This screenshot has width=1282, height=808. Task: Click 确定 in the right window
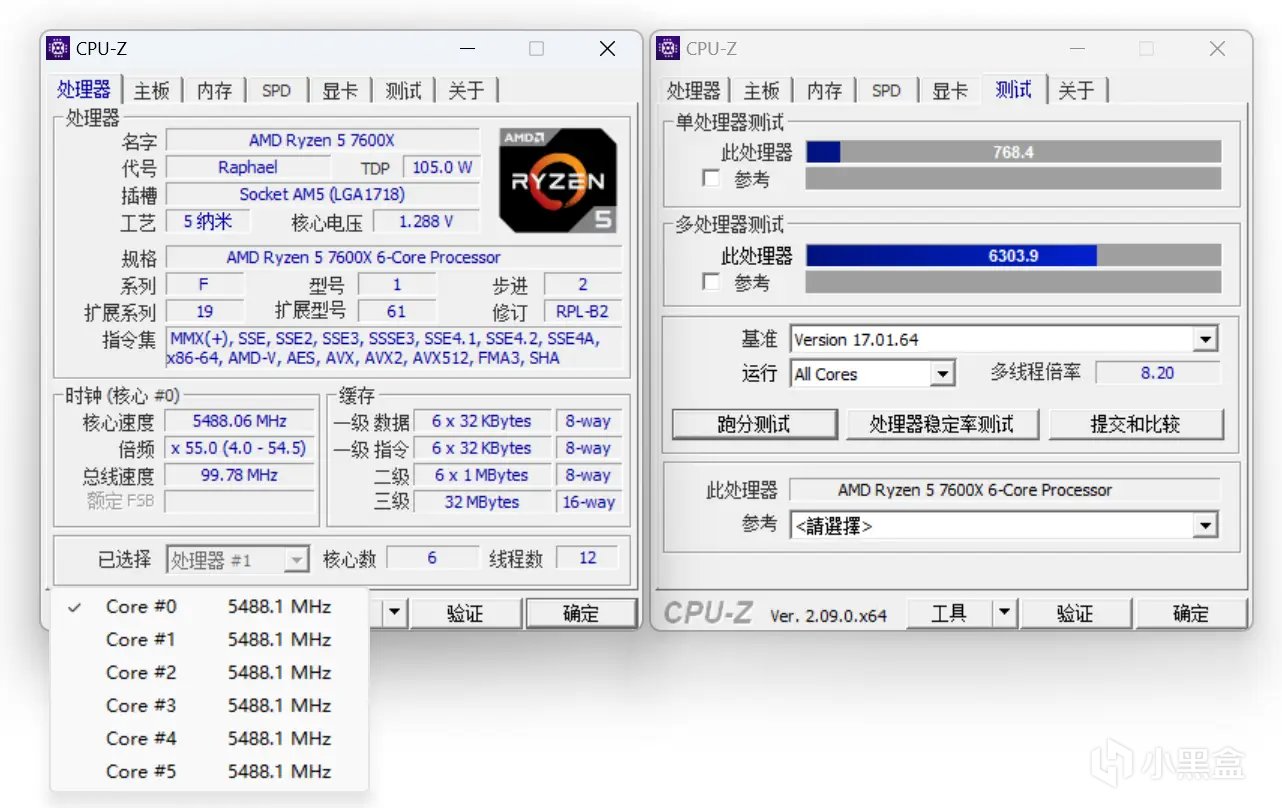(1190, 613)
